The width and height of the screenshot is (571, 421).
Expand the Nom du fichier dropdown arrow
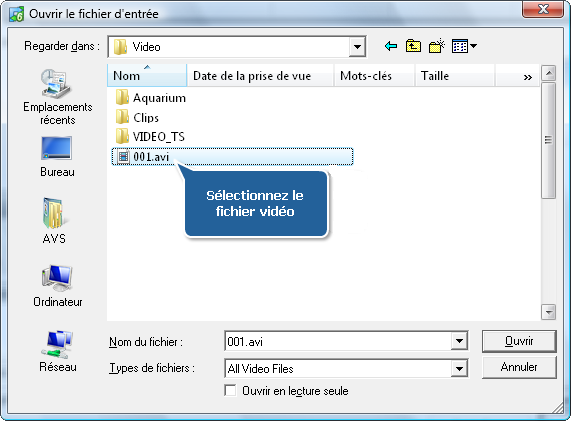459,341
